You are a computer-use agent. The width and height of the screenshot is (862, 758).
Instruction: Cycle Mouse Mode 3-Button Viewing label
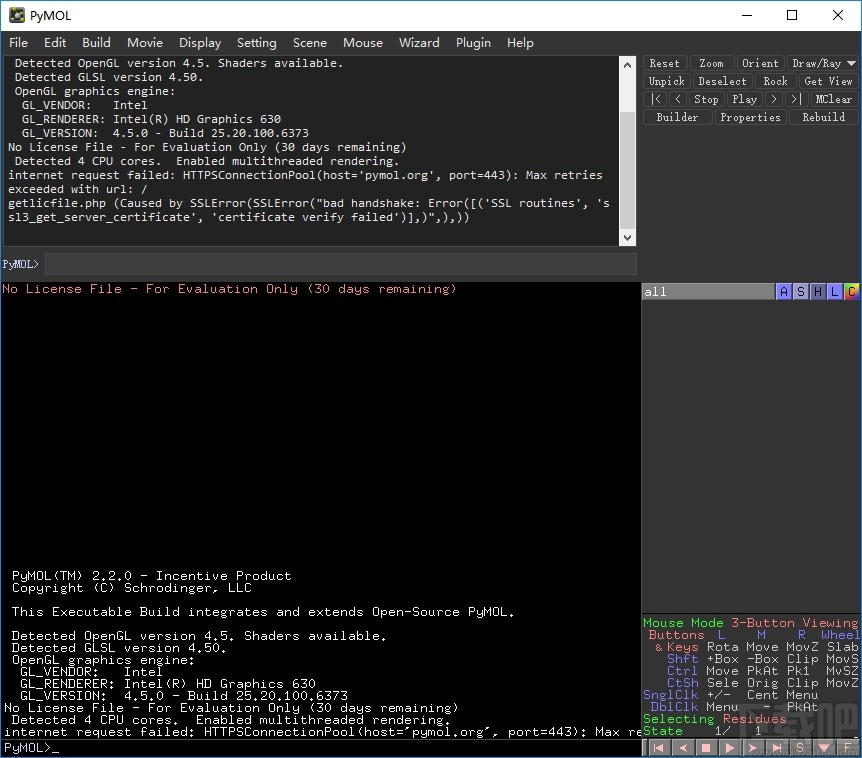click(750, 623)
